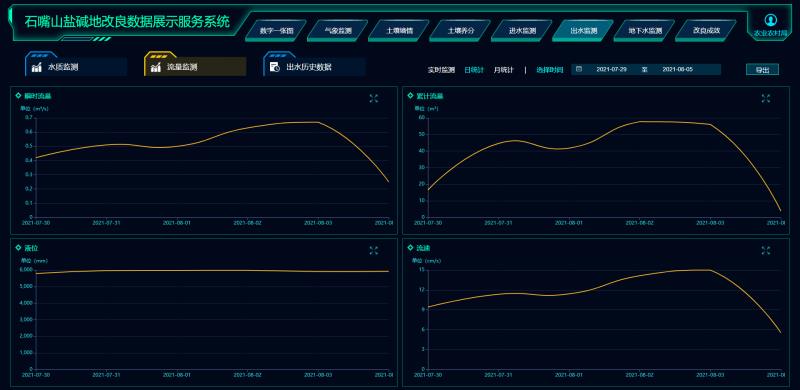The width and height of the screenshot is (800, 390).
Task: Select the 月统计 view mode
Action: [x=504, y=70]
